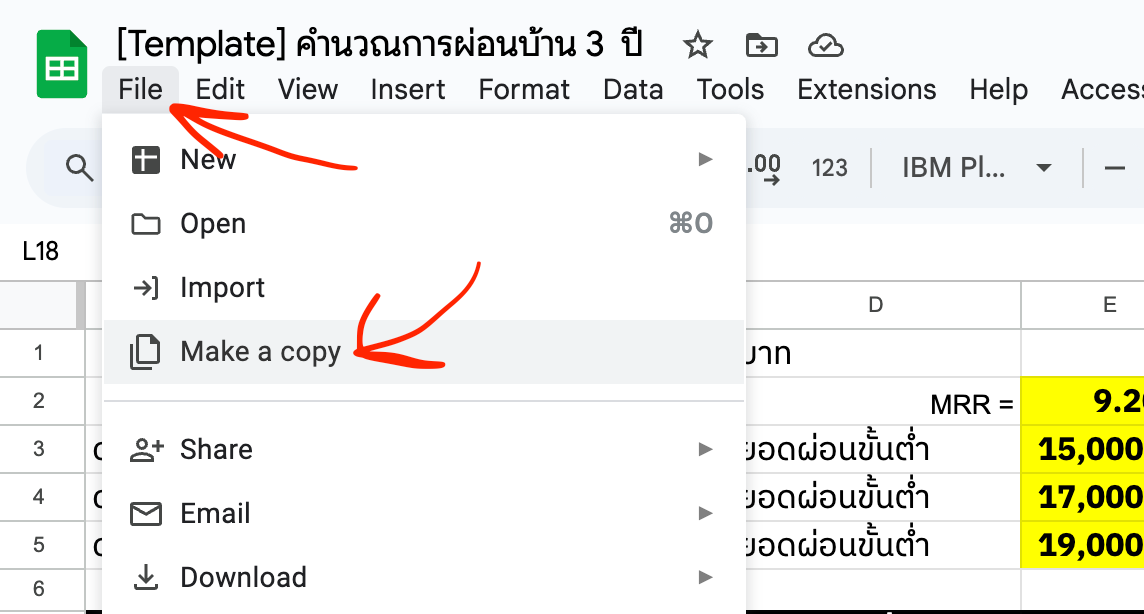The width and height of the screenshot is (1144, 614).
Task: Star this spreadsheet document
Action: point(697,46)
